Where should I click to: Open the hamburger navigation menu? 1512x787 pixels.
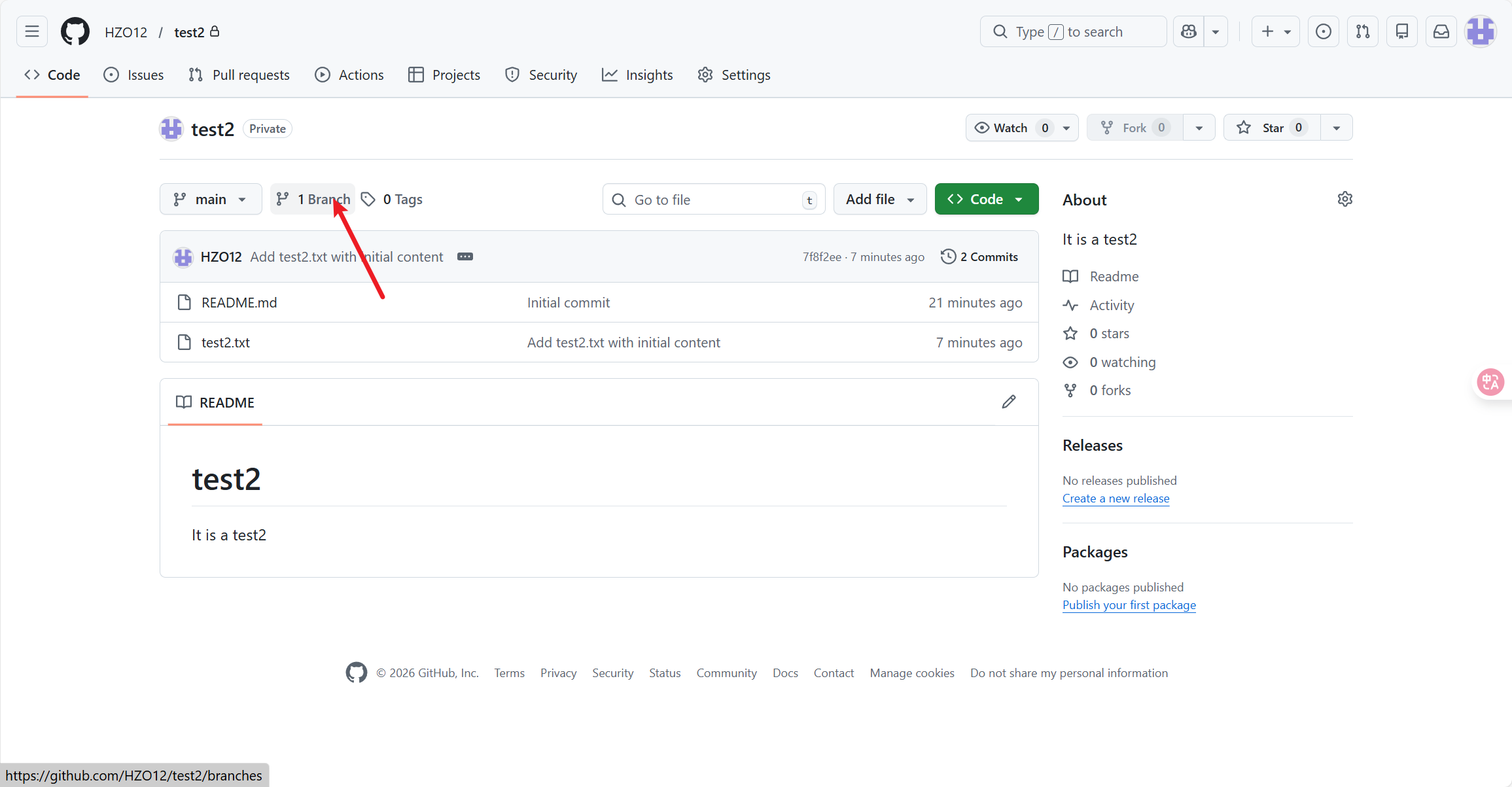[32, 31]
